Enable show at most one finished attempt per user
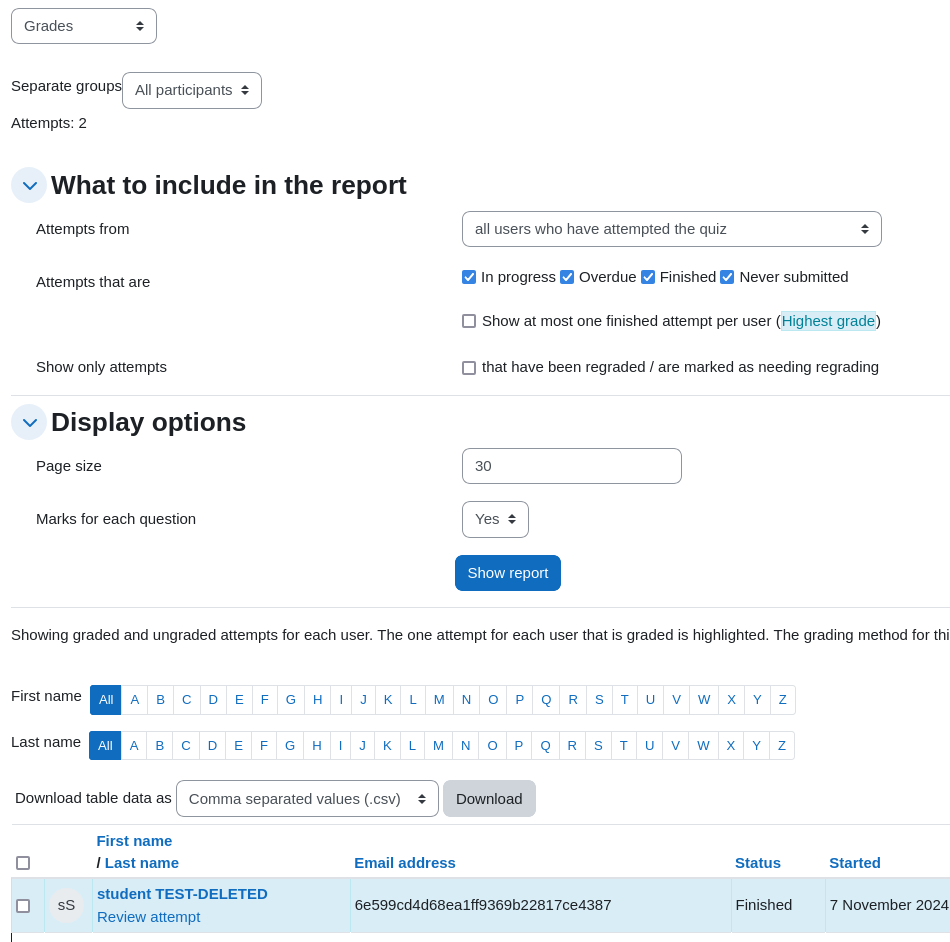 [469, 321]
